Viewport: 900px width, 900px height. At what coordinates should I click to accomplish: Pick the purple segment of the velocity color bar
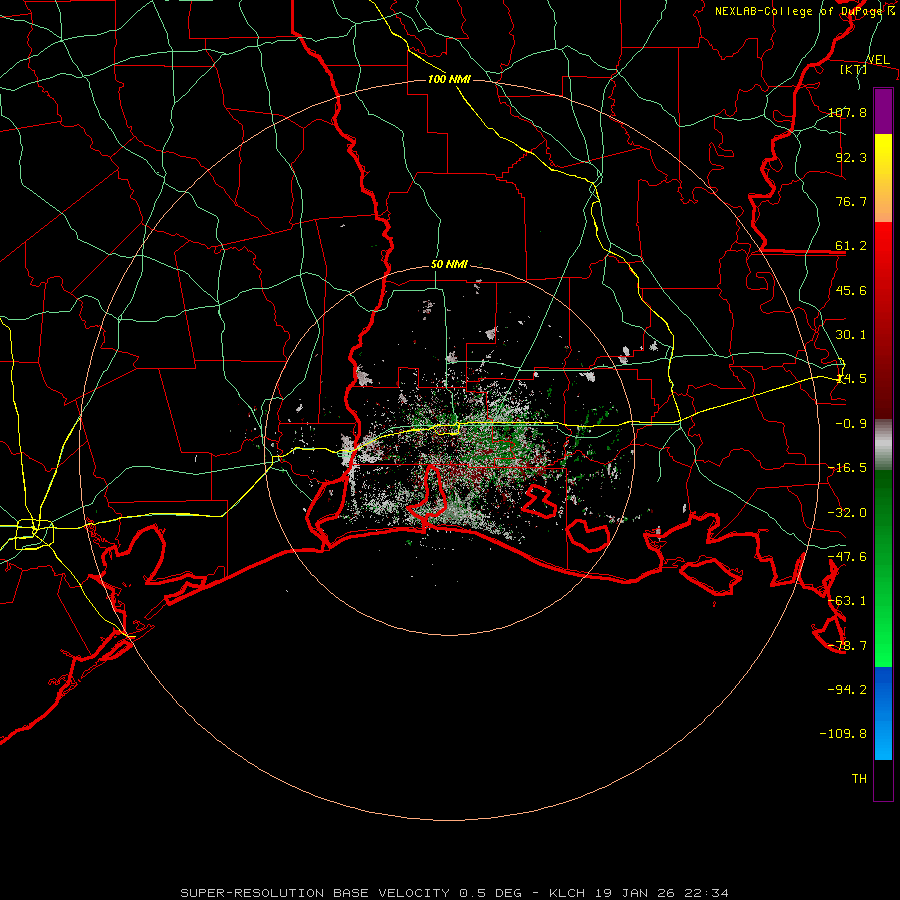click(x=883, y=111)
